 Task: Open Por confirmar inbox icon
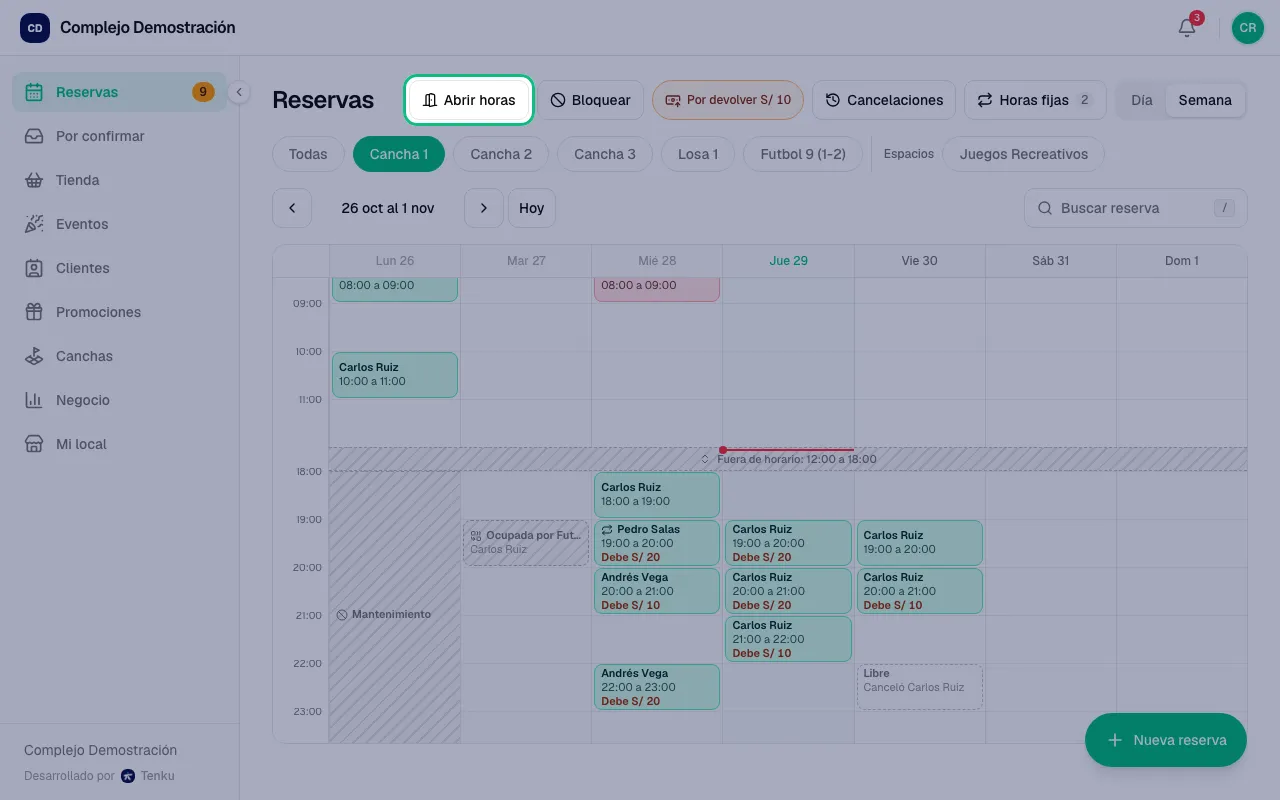(34, 136)
